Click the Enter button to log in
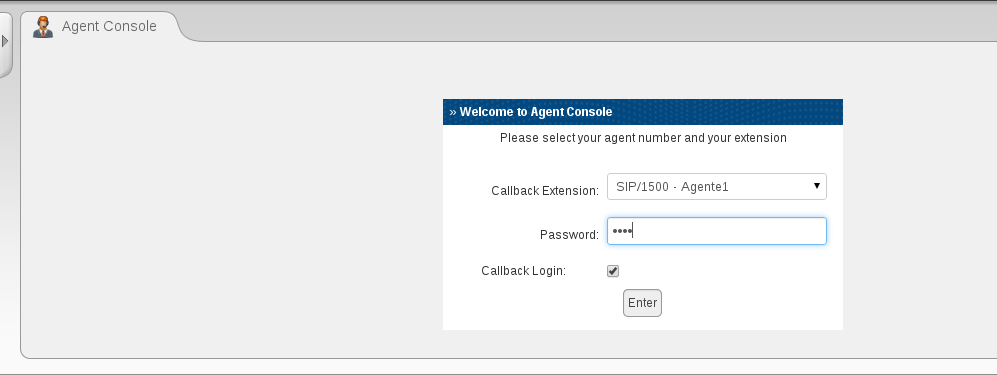997x375 pixels. (642, 303)
